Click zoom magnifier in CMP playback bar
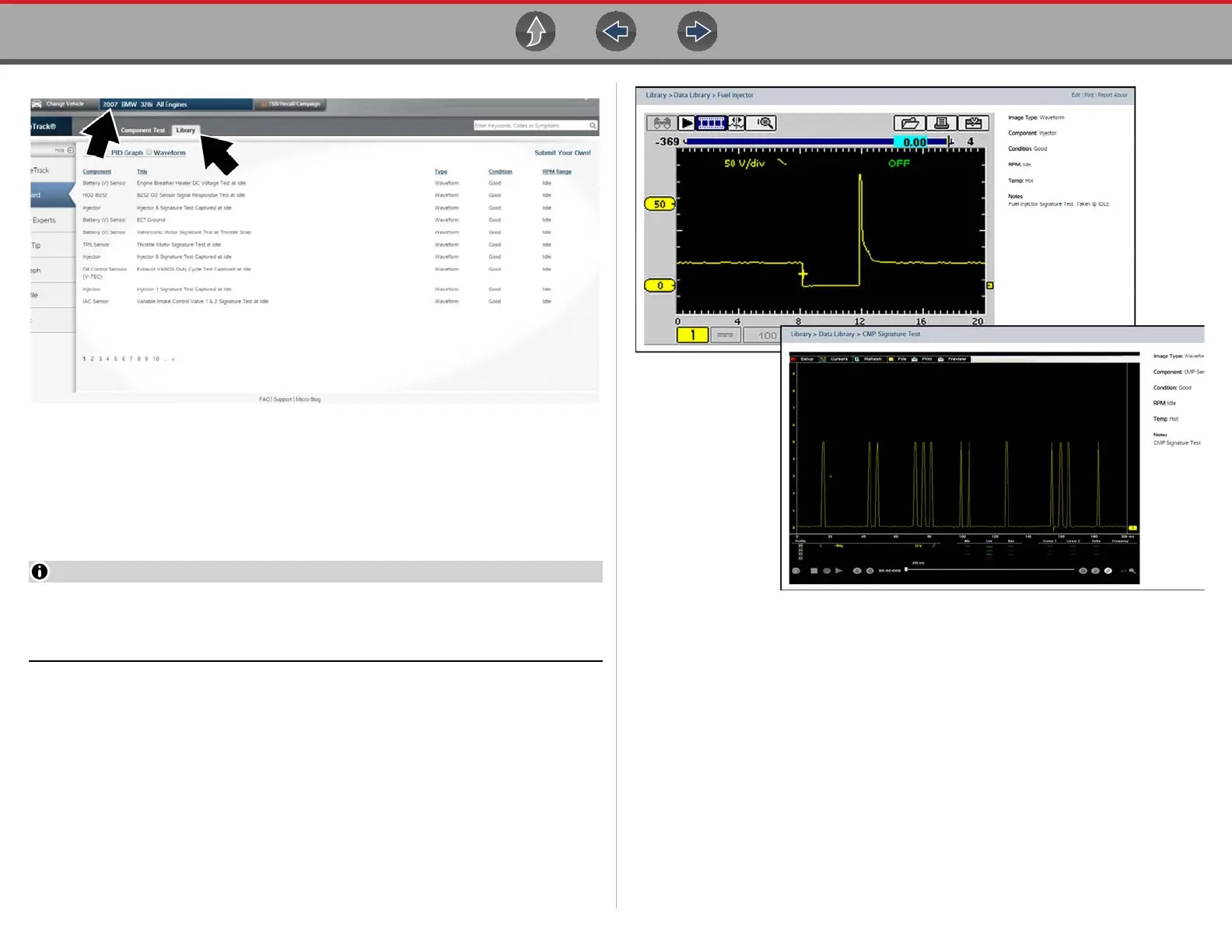 [1132, 571]
